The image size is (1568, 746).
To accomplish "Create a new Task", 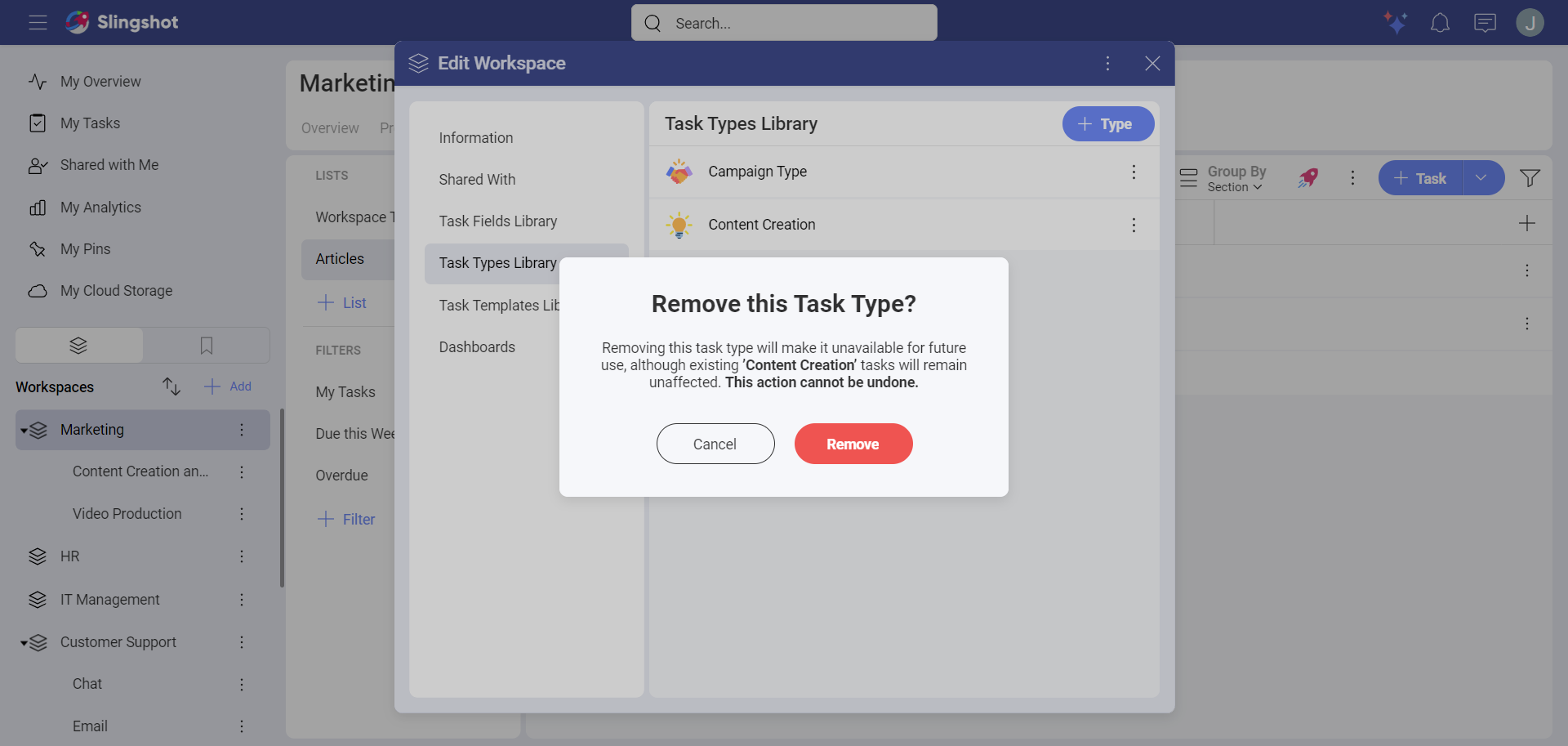I will pos(1420,178).
